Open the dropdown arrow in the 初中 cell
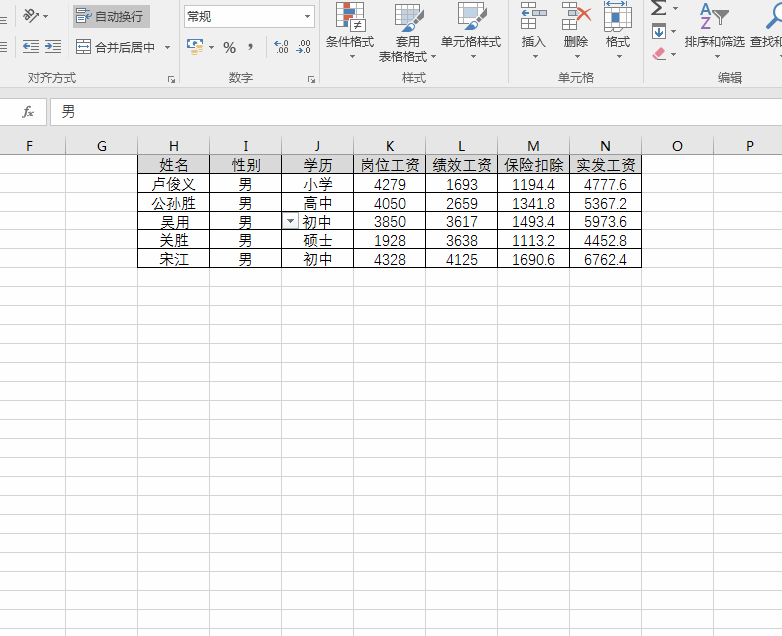Screen dimensions: 782x636 click(x=290, y=221)
